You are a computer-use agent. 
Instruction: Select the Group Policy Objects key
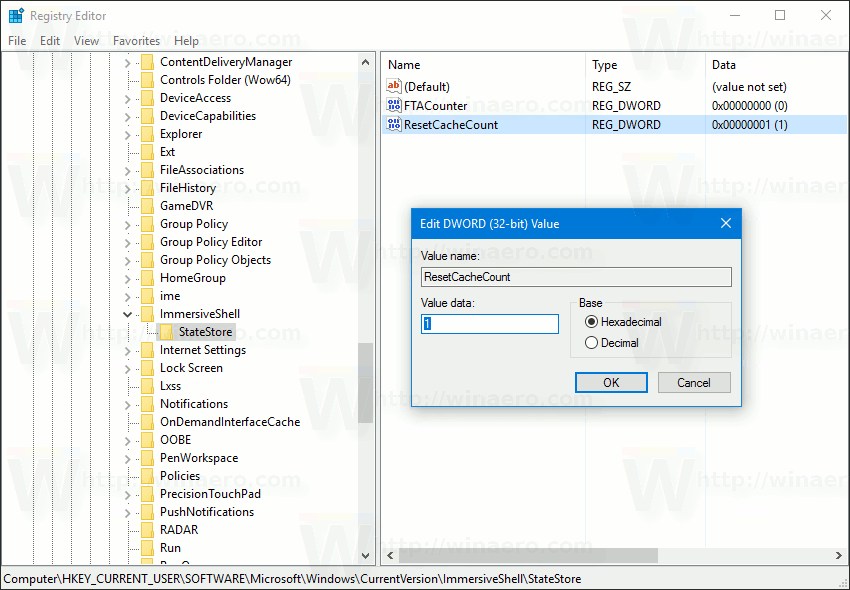tap(215, 260)
